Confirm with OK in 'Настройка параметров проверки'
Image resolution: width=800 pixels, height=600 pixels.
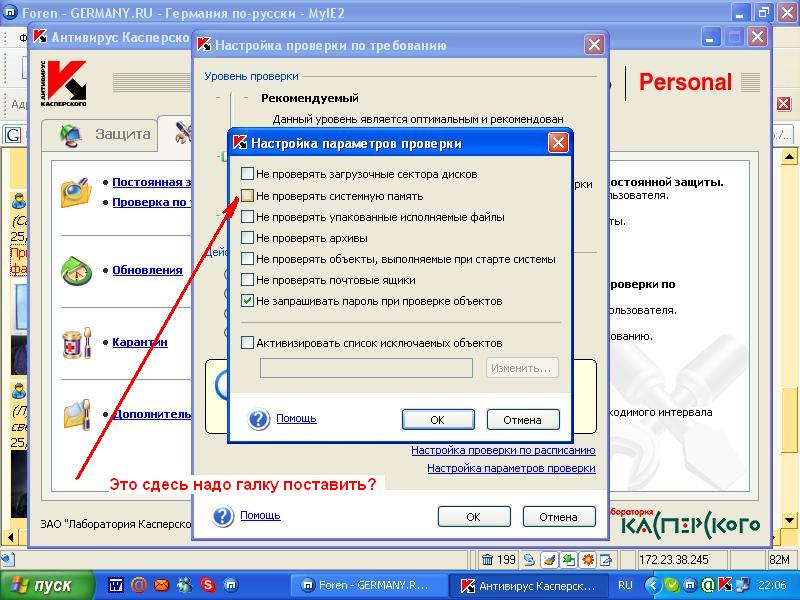[438, 419]
